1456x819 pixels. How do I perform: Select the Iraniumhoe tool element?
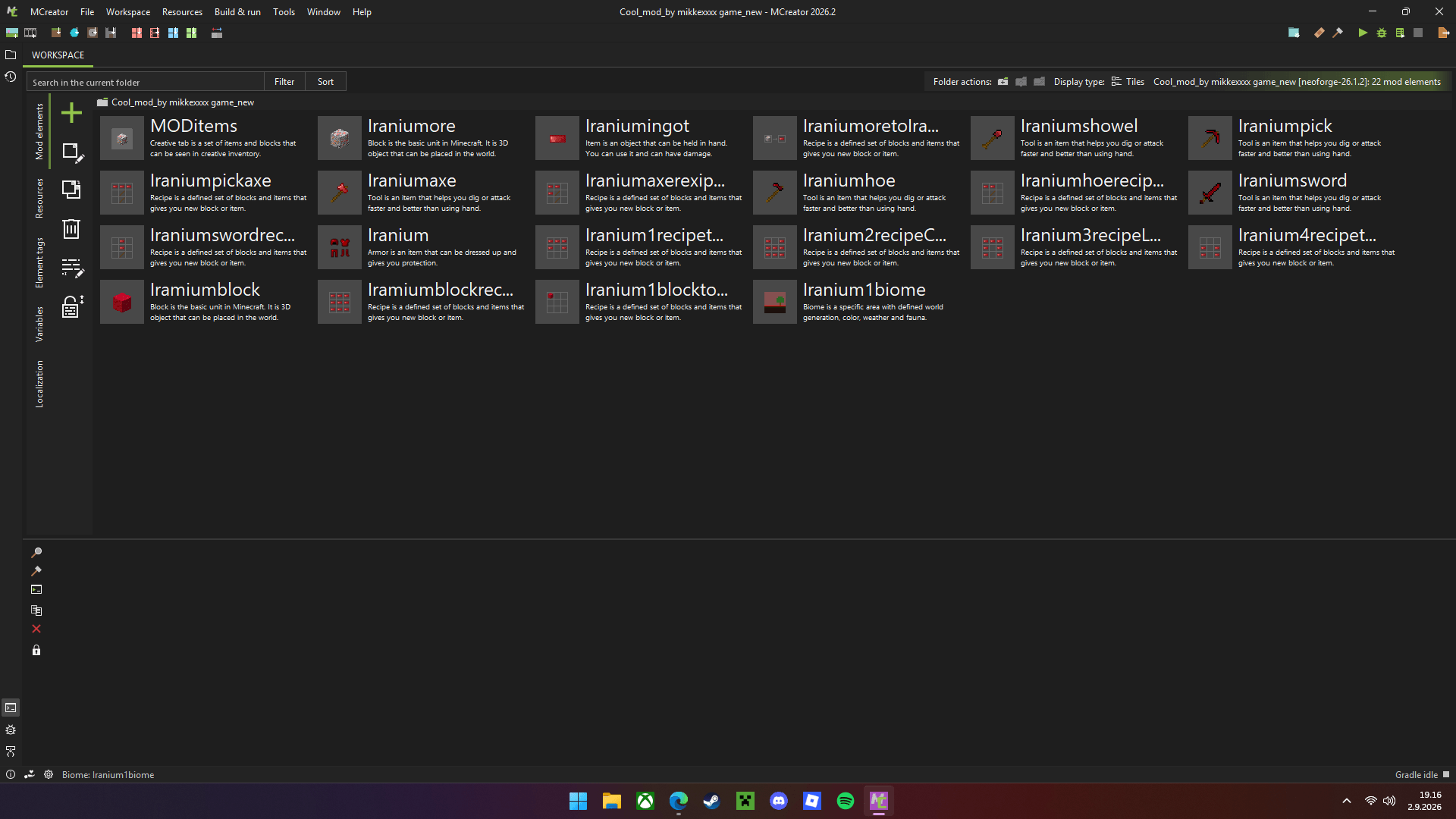point(857,193)
